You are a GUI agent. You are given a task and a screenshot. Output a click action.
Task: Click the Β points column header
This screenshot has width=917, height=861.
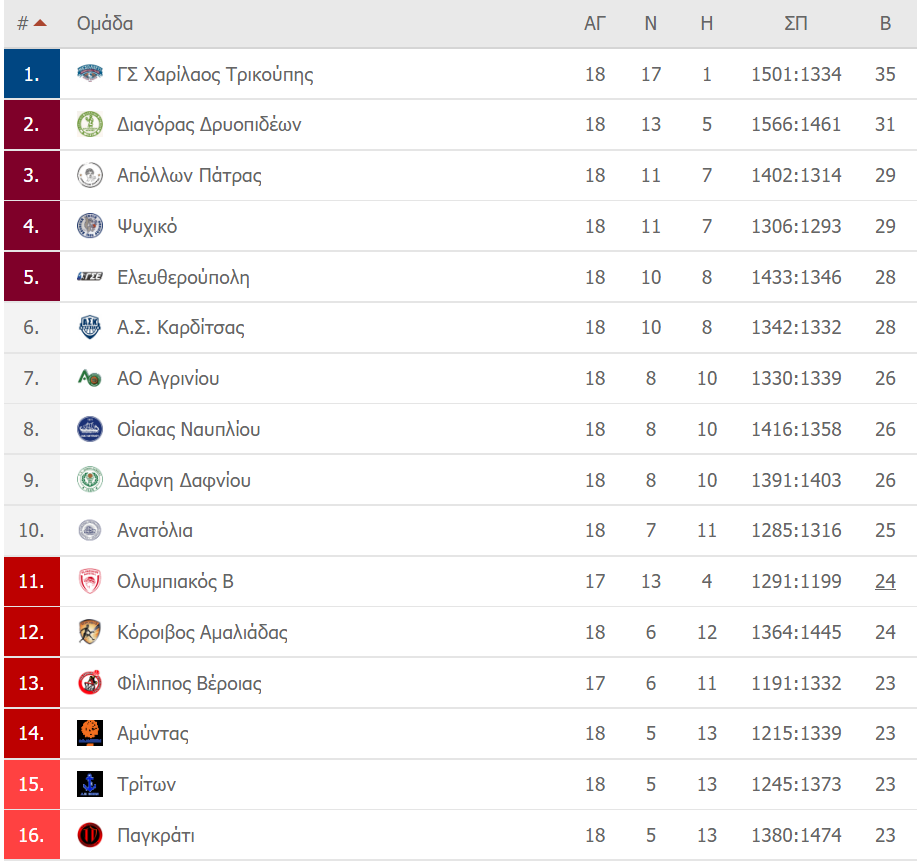click(x=885, y=23)
